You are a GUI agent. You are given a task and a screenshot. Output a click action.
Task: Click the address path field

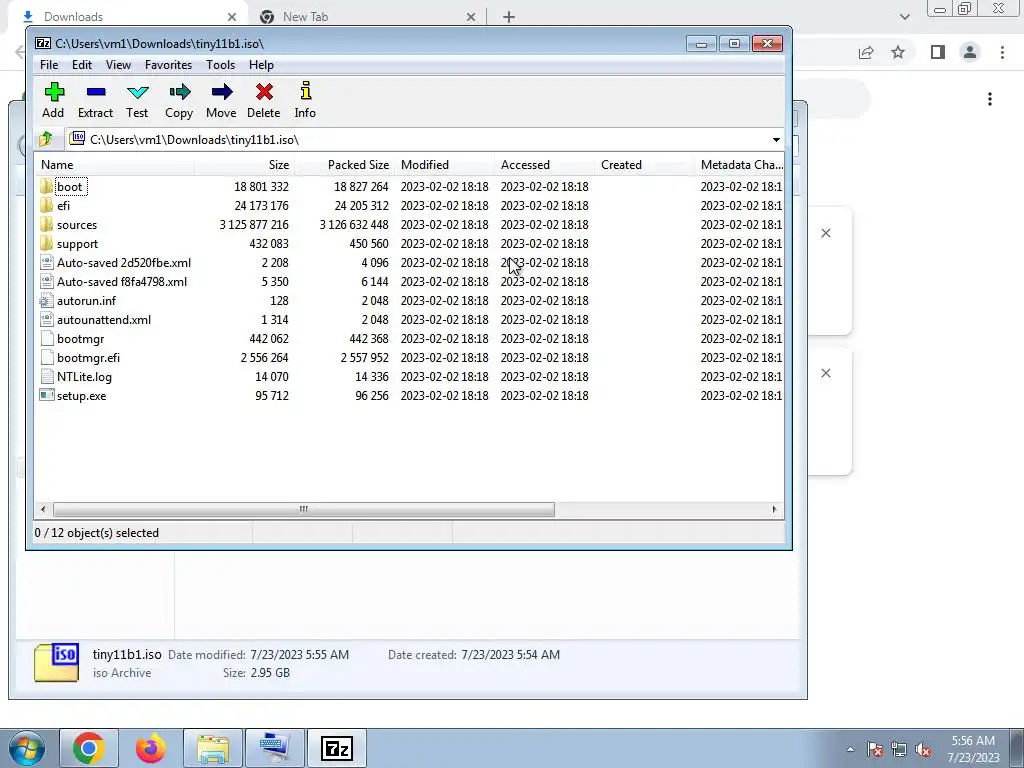coord(424,140)
